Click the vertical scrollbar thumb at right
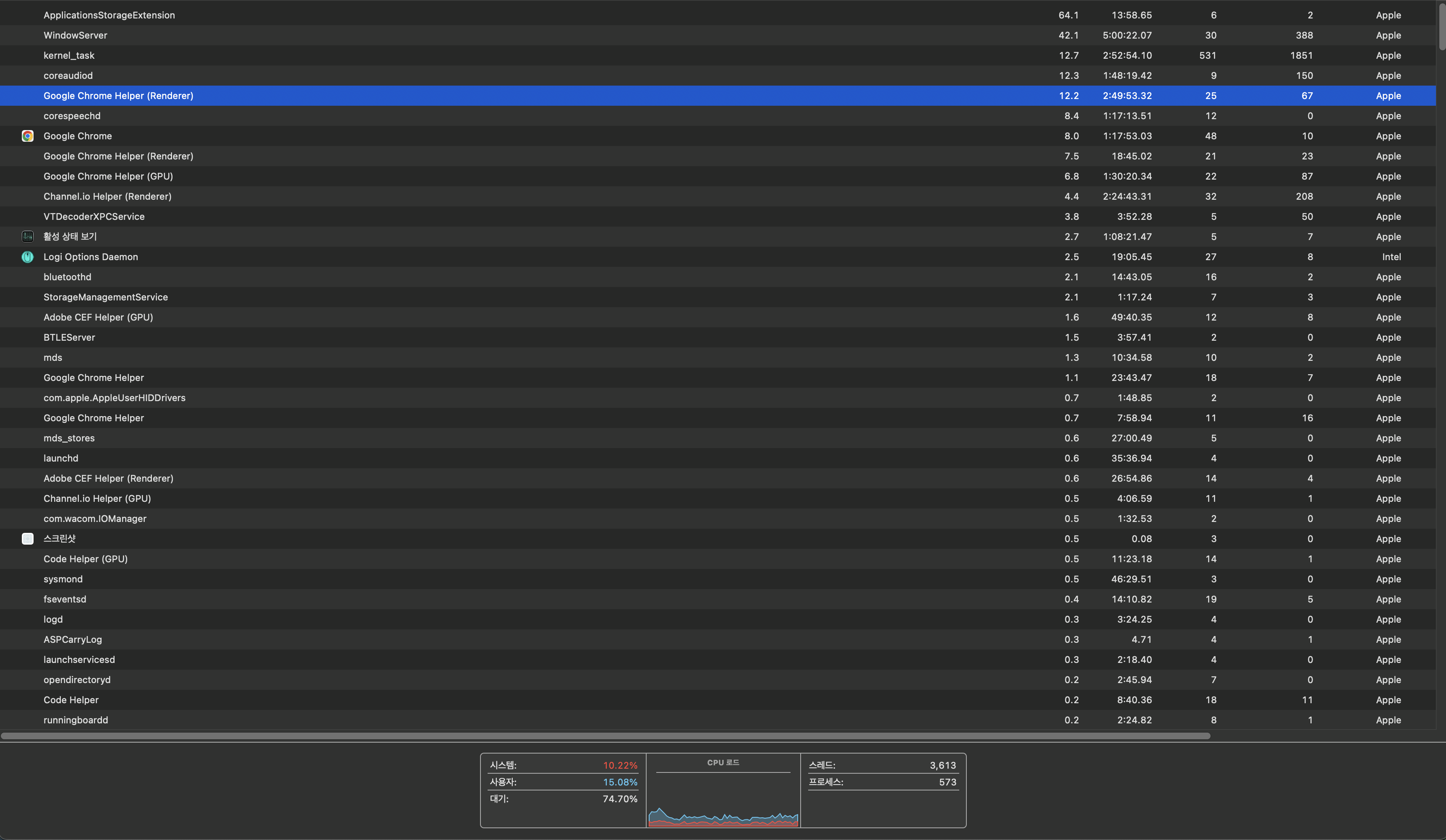This screenshot has height=840, width=1446. coord(1441,28)
